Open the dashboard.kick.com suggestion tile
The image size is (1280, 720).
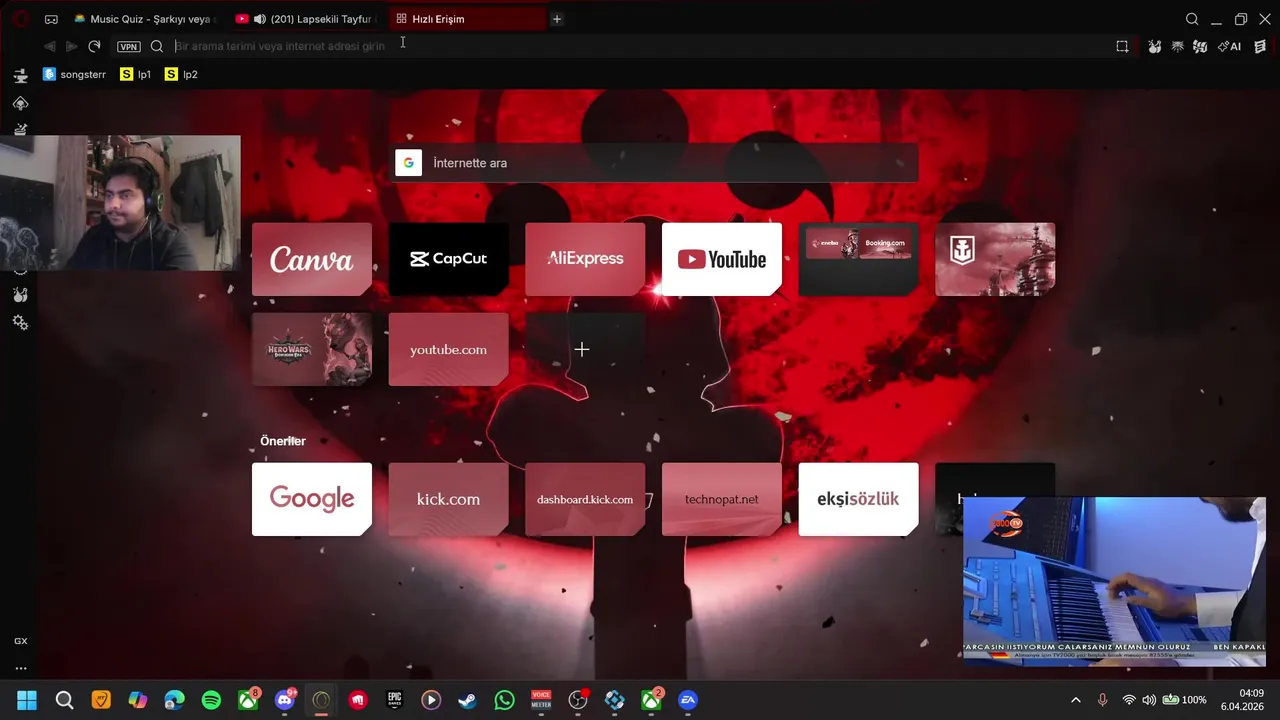coord(585,499)
